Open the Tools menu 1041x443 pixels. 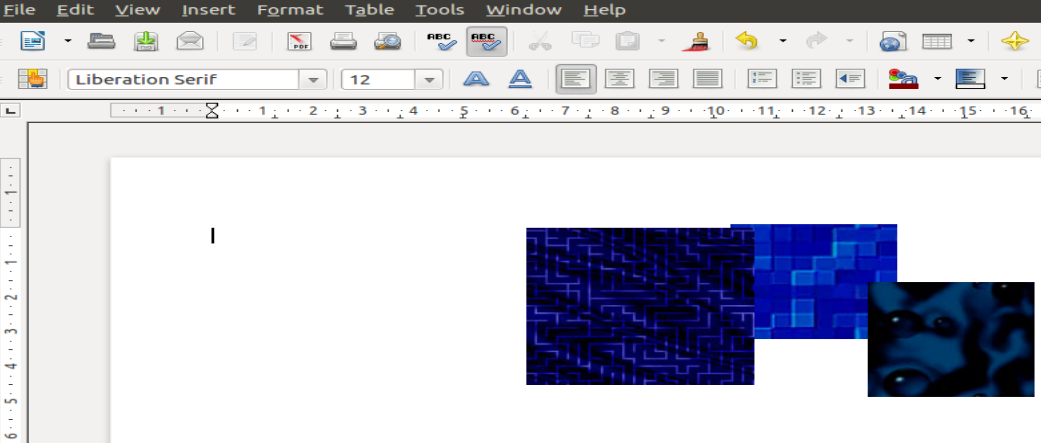point(440,10)
